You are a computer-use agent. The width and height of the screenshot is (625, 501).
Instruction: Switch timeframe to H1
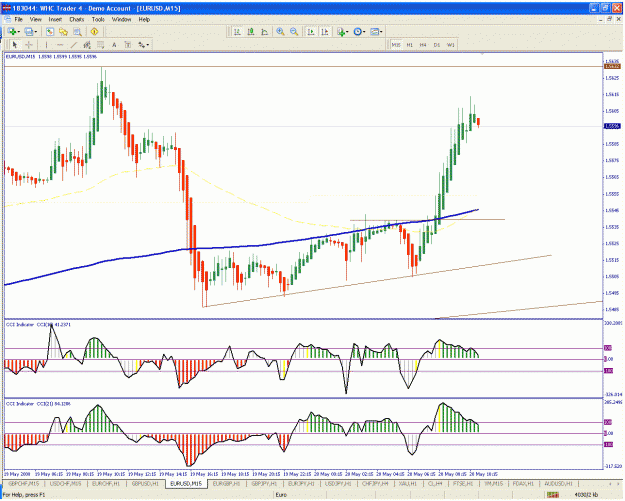click(x=409, y=45)
